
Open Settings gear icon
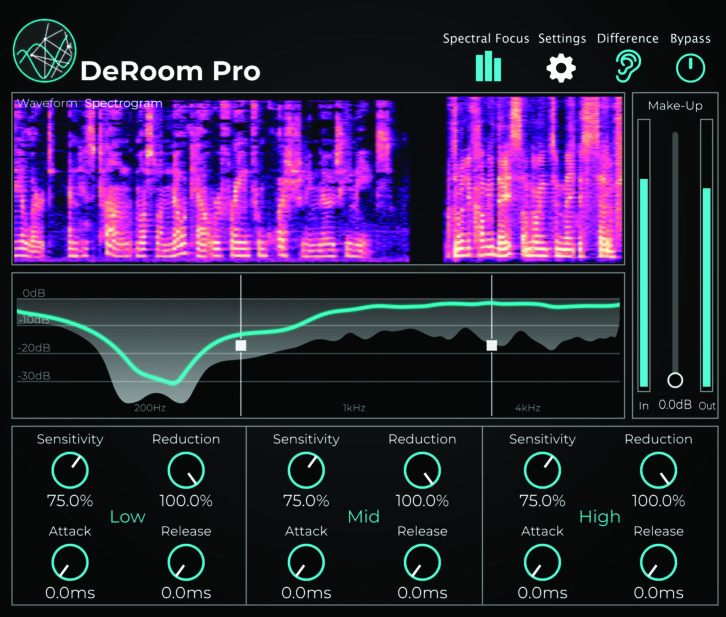(x=561, y=68)
